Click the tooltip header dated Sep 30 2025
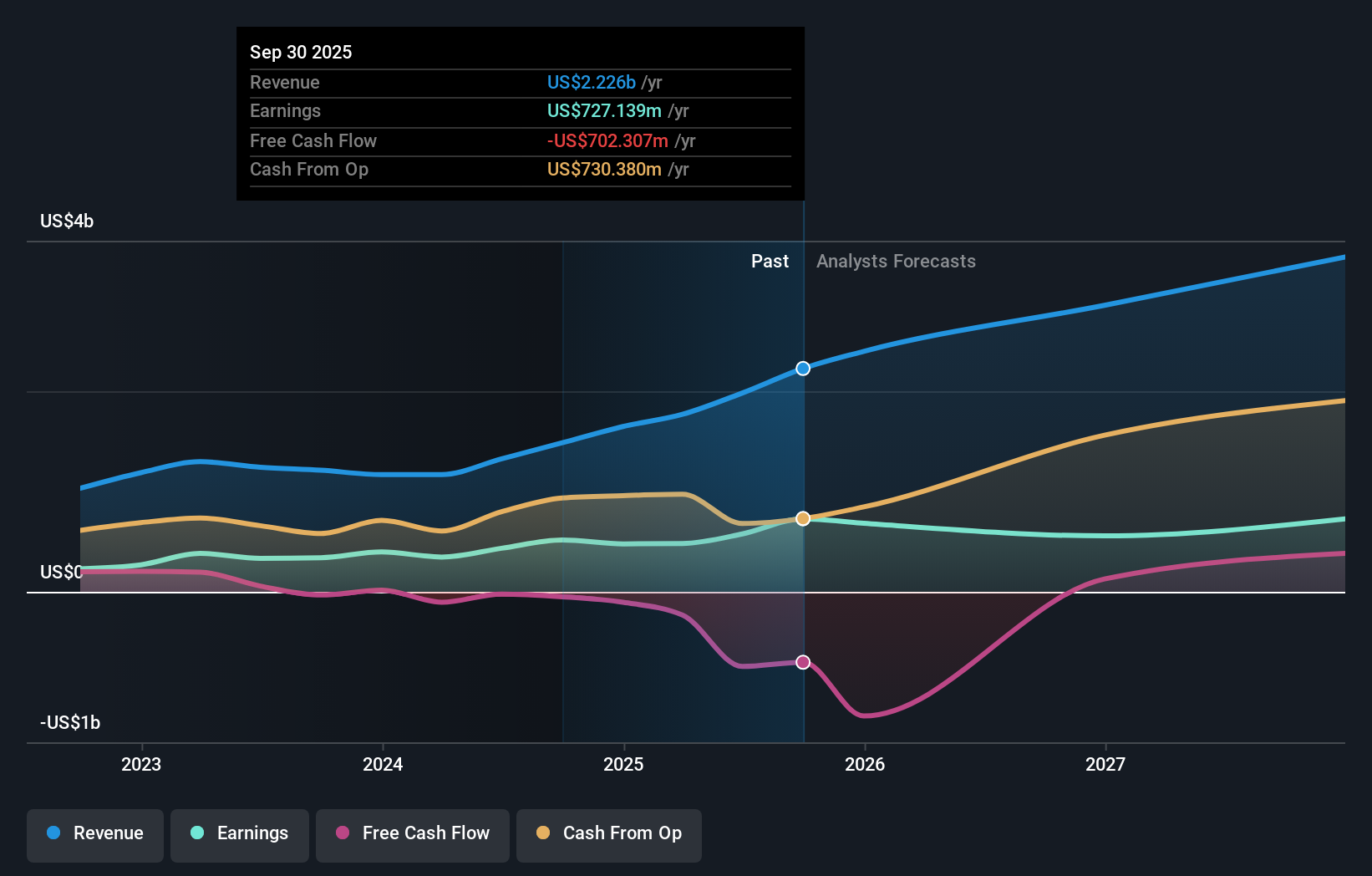 301,52
